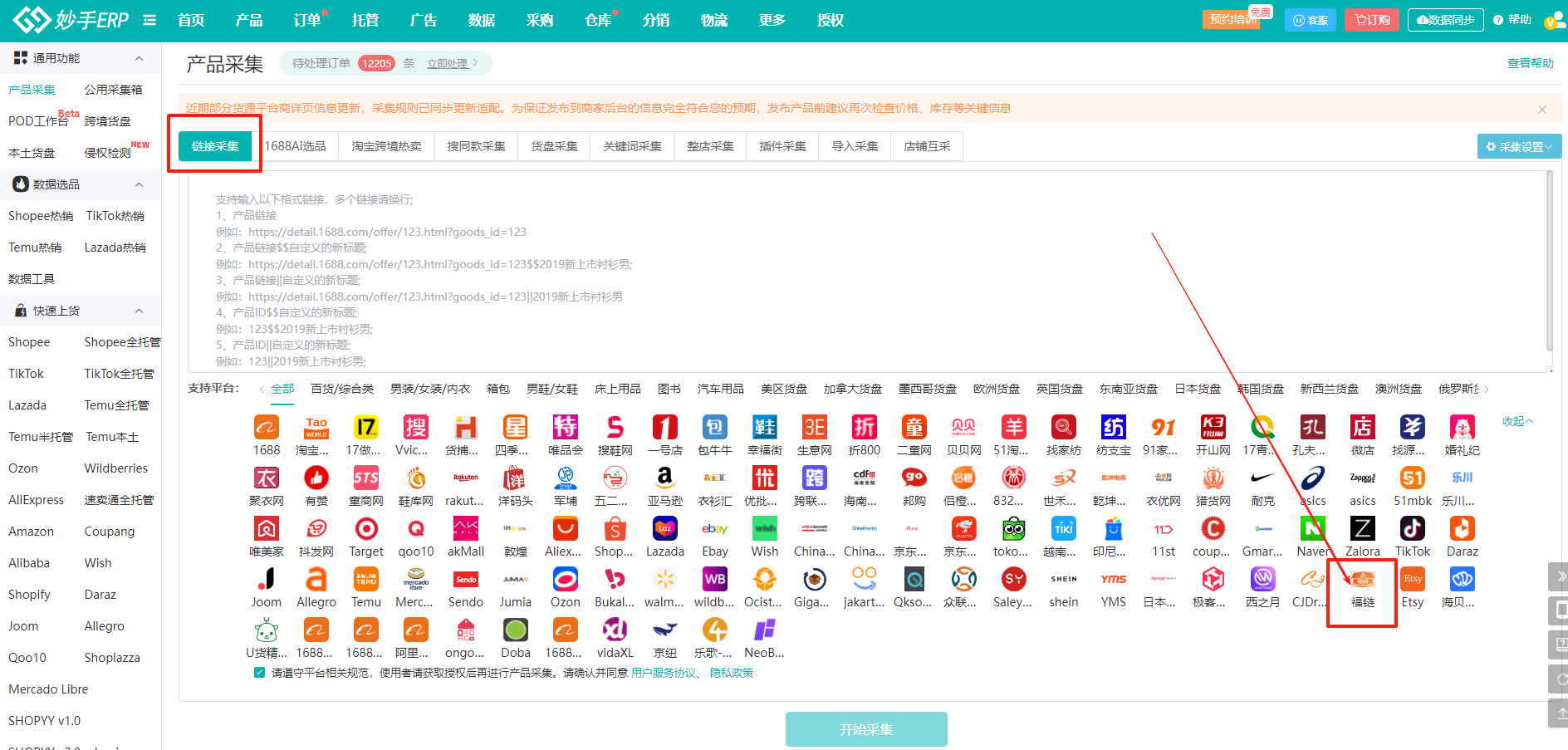Screen dimensions: 1568x750
Task: Pick the vidaXL platform icon
Action: click(615, 630)
